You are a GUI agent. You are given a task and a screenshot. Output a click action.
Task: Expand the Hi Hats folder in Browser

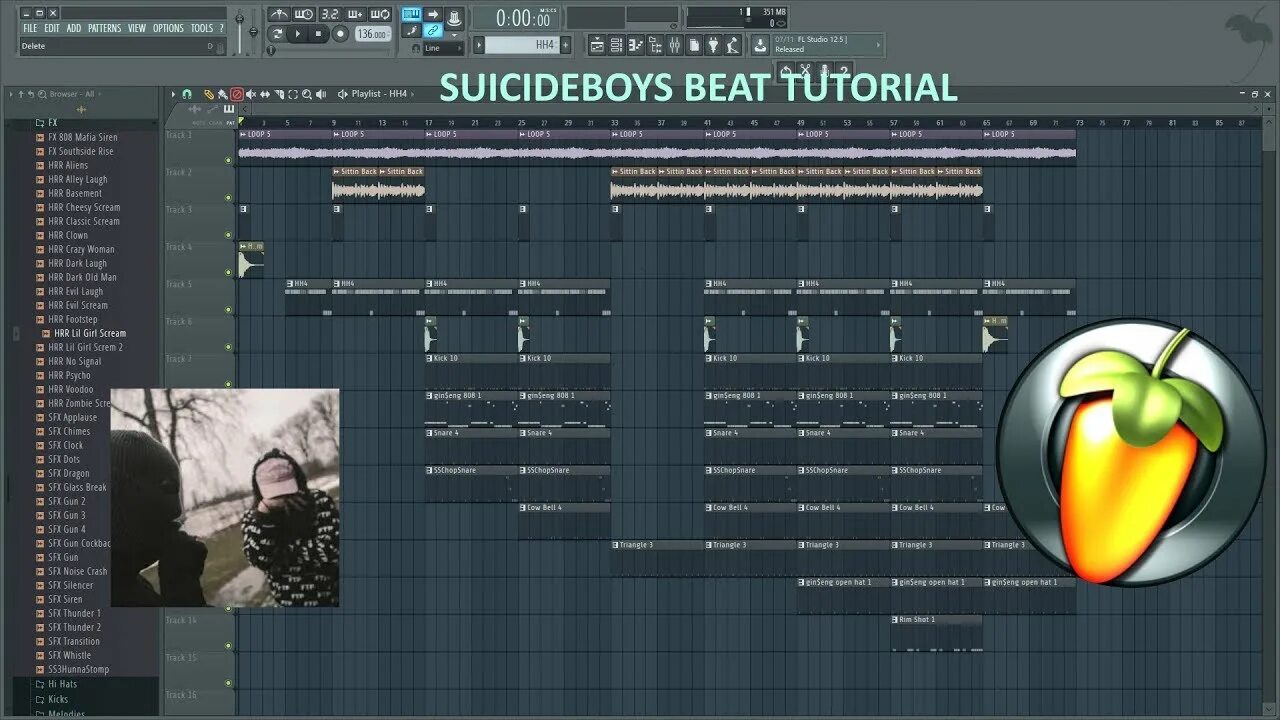(x=62, y=685)
